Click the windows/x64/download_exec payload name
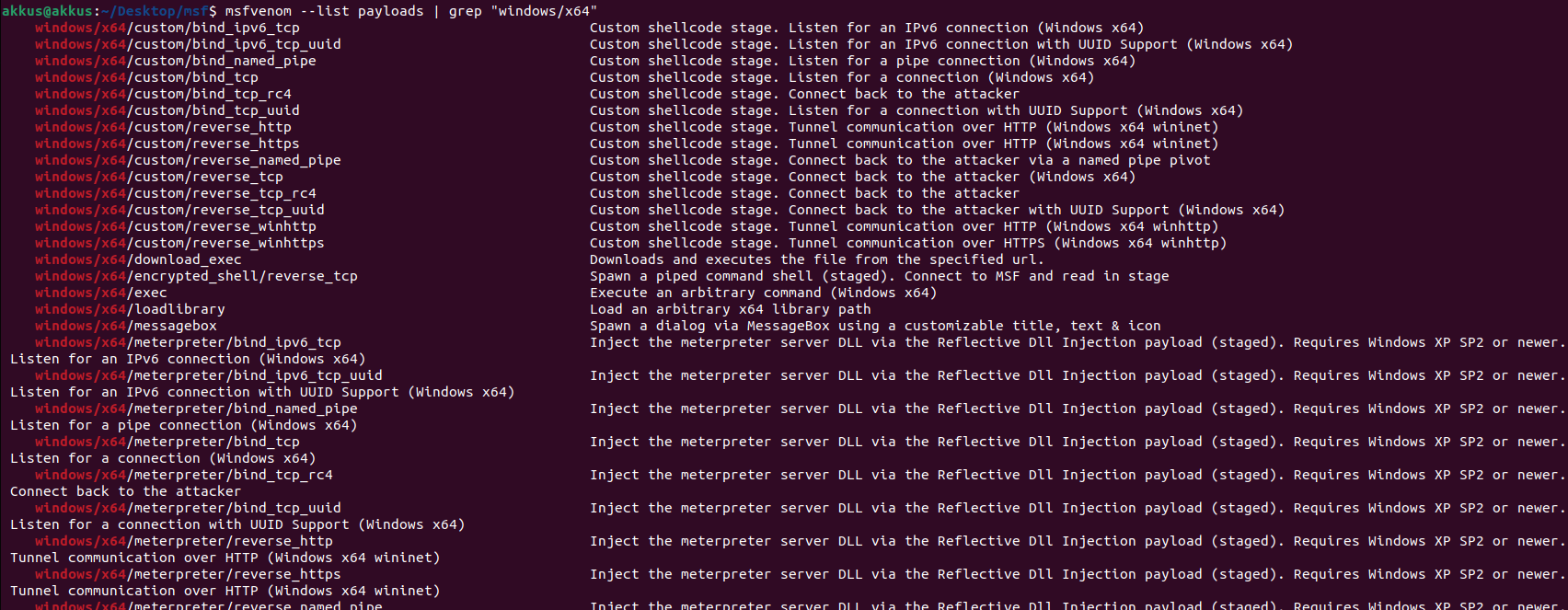The width and height of the screenshot is (1568, 610). pos(138,259)
